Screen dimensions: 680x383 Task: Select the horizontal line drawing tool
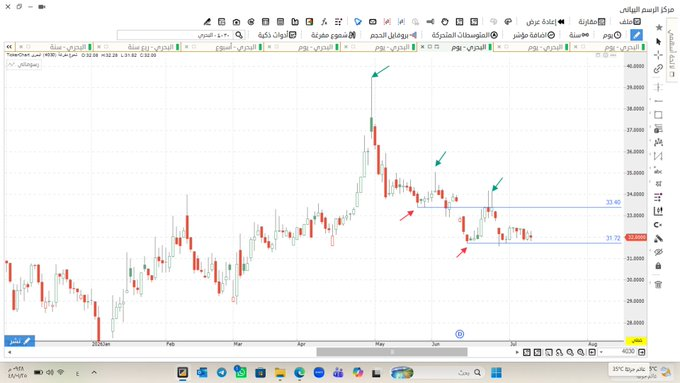658,101
